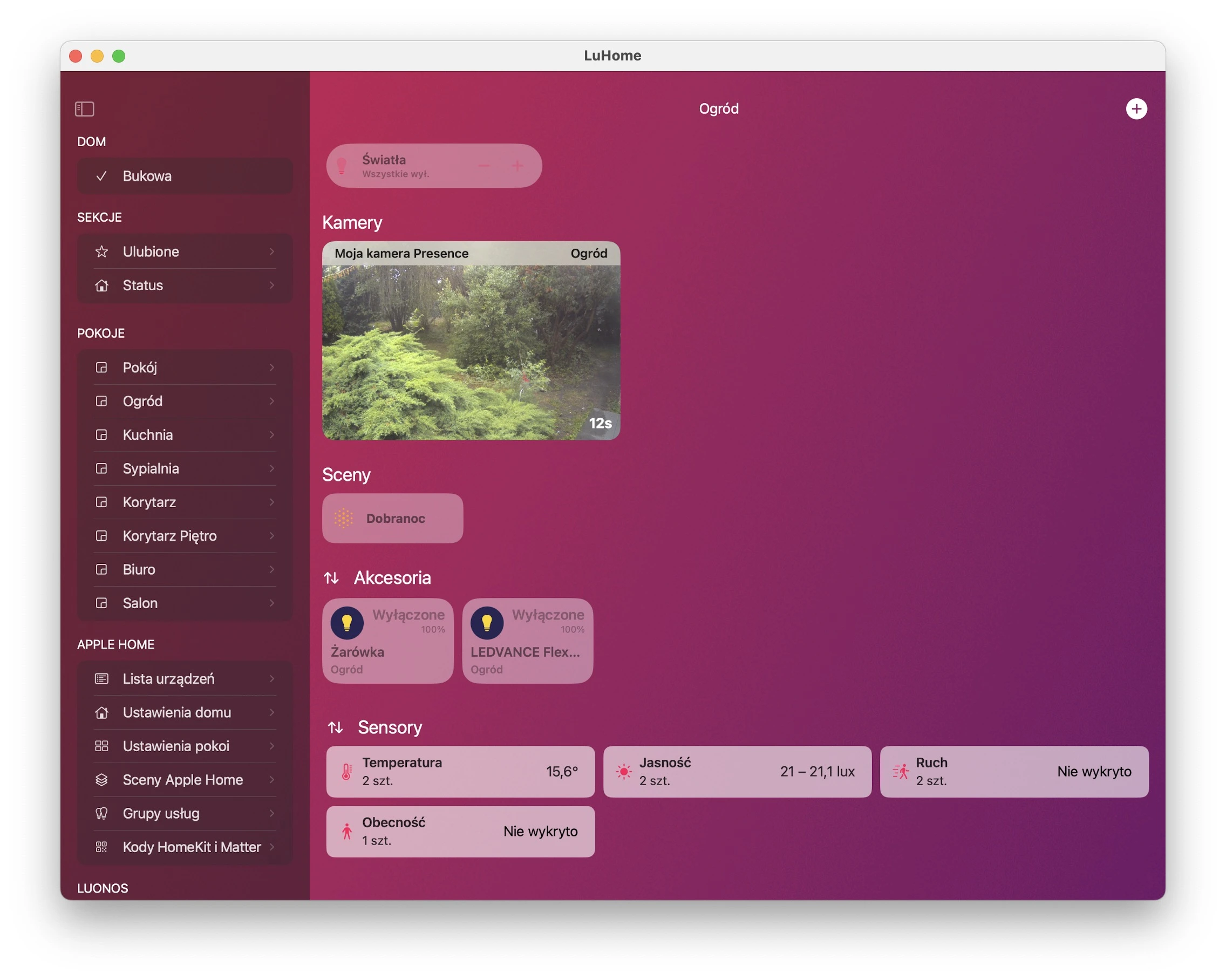Click the LUONOS sidebar section header
Image resolution: width=1226 pixels, height=980 pixels.
(x=103, y=888)
